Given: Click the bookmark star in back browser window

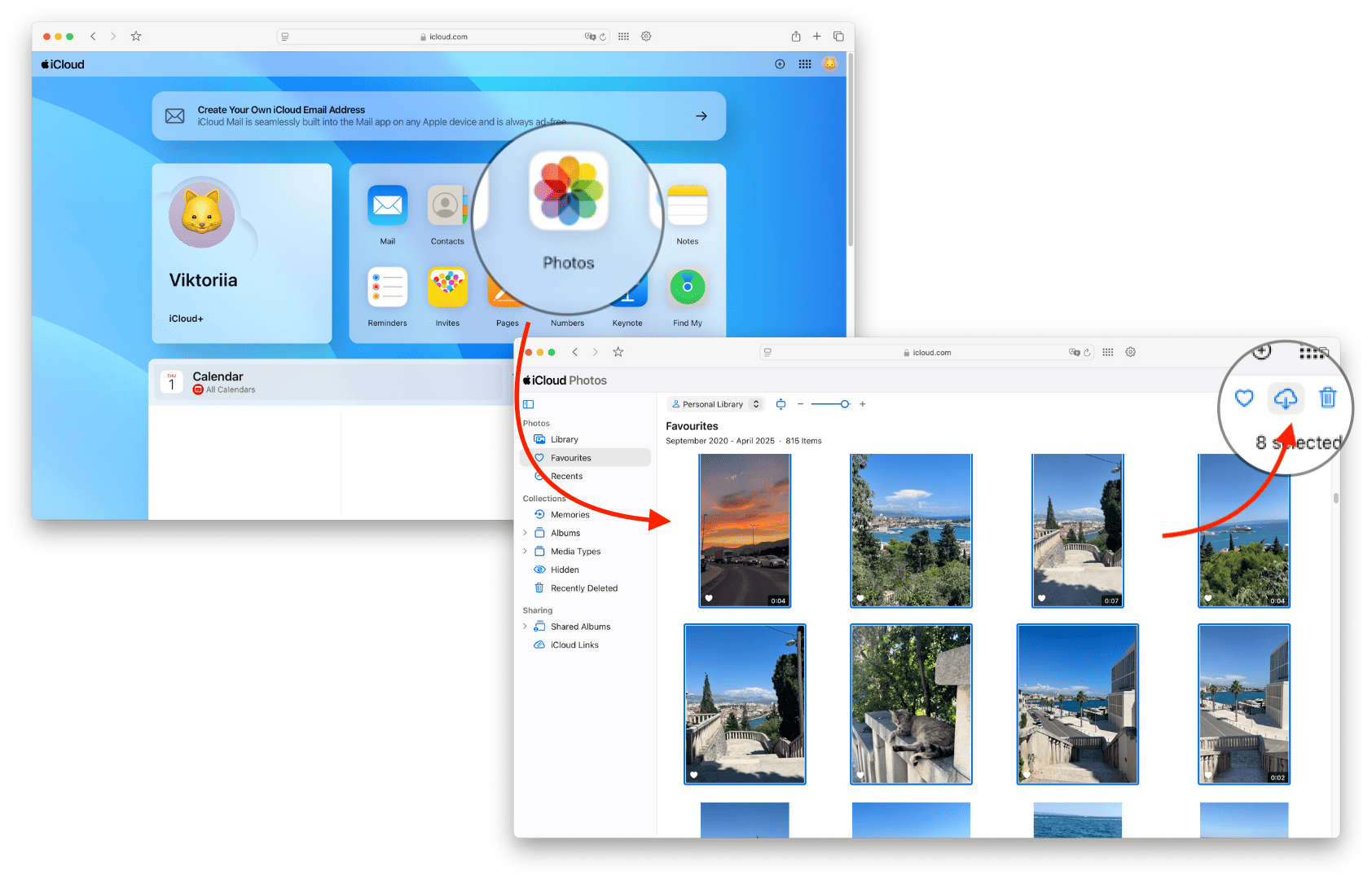Looking at the screenshot, I should (x=136, y=36).
